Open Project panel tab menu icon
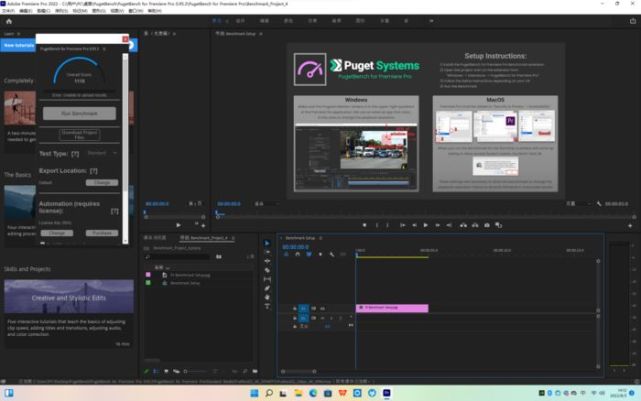This screenshot has width=641, height=401. (233, 238)
